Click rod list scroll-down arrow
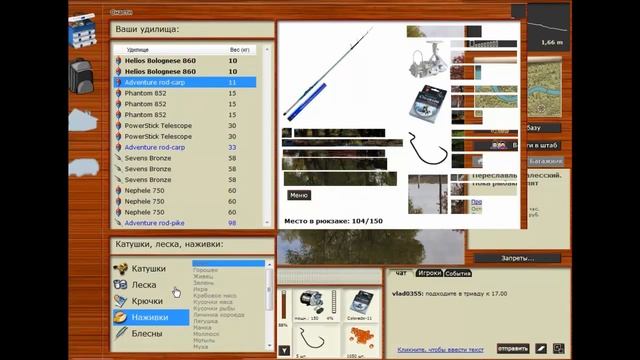This screenshot has width=640, height=360. coord(267,223)
